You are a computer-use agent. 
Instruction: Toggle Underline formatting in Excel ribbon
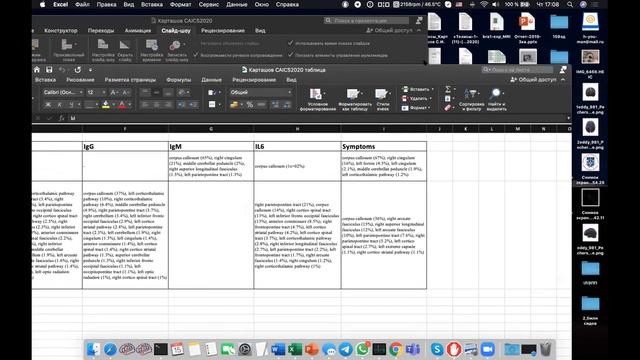click(x=71, y=105)
